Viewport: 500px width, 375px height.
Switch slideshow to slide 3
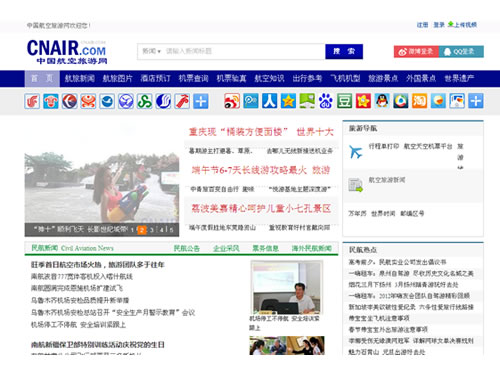point(152,230)
